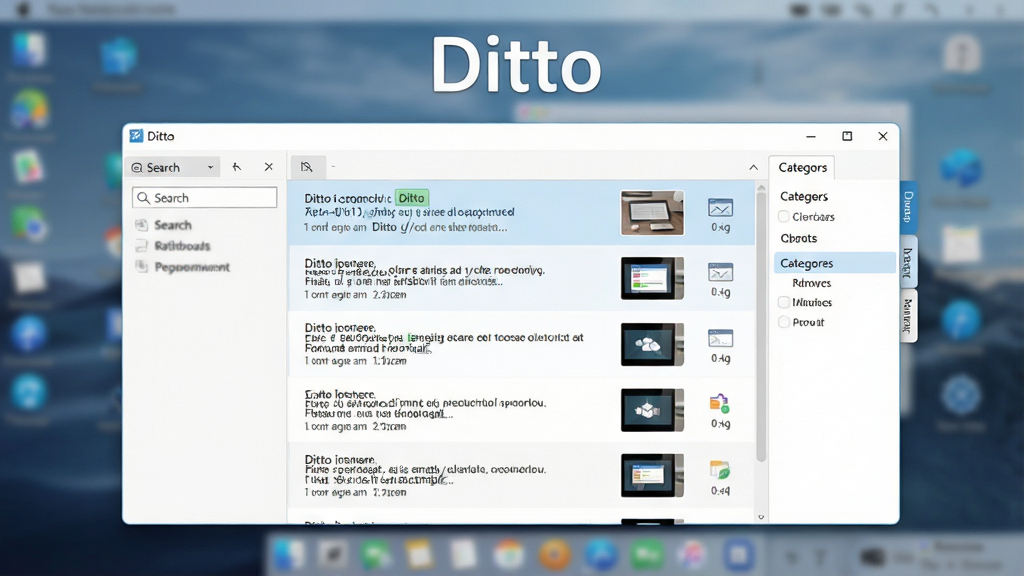Open the monitor thumbnail in second clip row
Image resolution: width=1024 pixels, height=576 pixels.
pos(652,278)
